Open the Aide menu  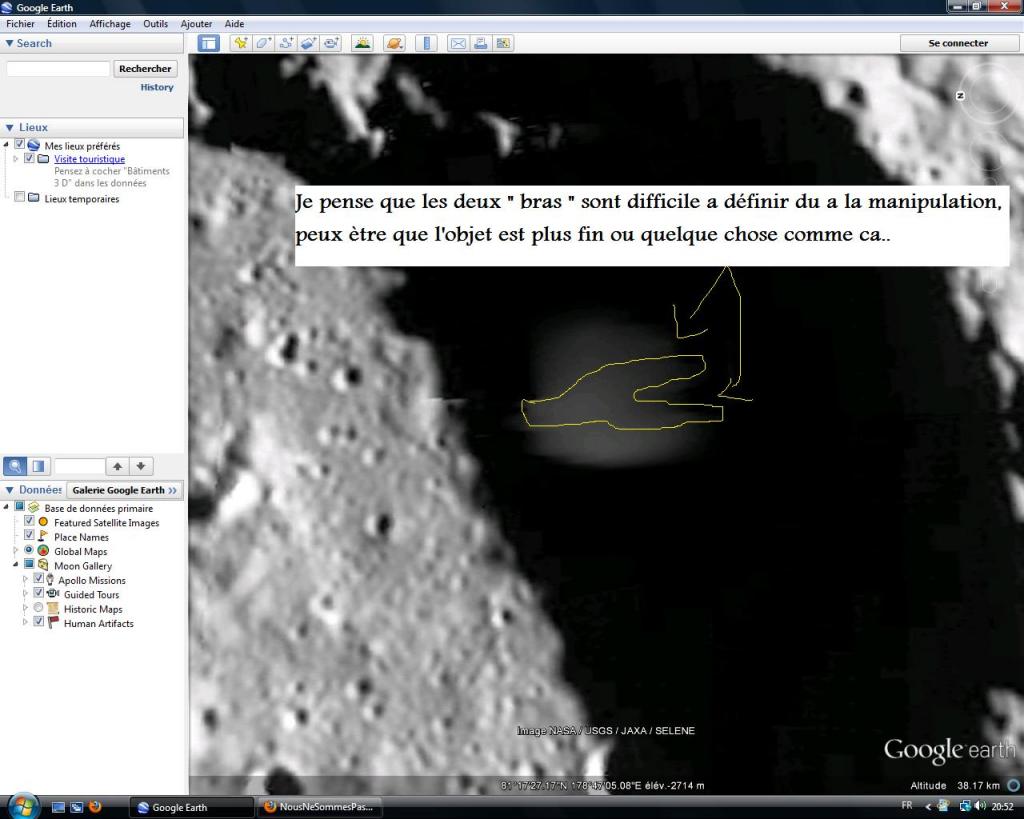234,24
